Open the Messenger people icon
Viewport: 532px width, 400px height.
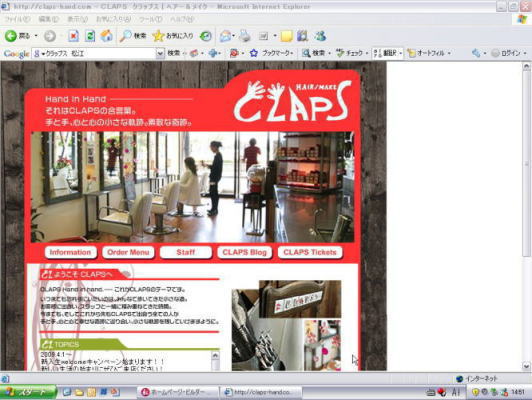320,36
